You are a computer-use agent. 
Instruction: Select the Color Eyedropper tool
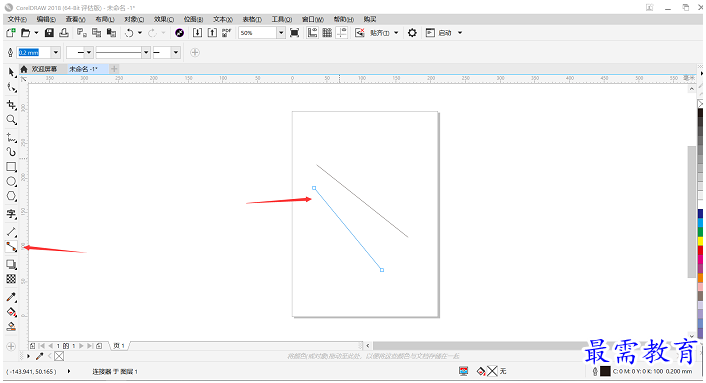[11, 297]
